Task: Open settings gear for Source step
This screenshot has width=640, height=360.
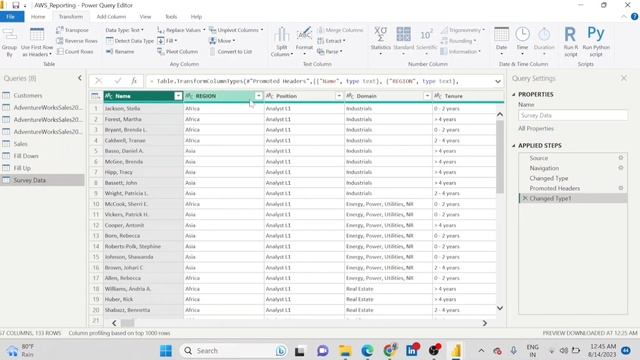Action: pyautogui.click(x=620, y=158)
